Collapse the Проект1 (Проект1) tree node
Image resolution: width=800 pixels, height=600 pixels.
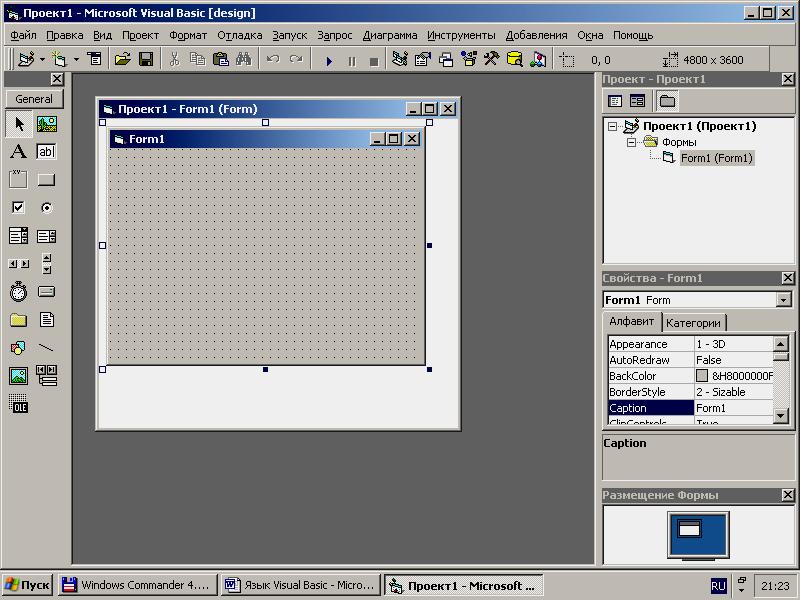[x=613, y=126]
